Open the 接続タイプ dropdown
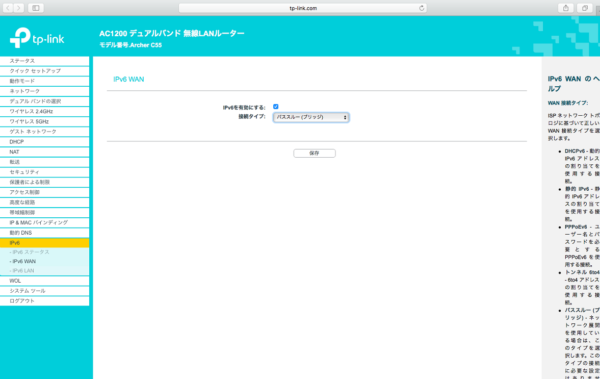The width and height of the screenshot is (600, 379). point(311,117)
